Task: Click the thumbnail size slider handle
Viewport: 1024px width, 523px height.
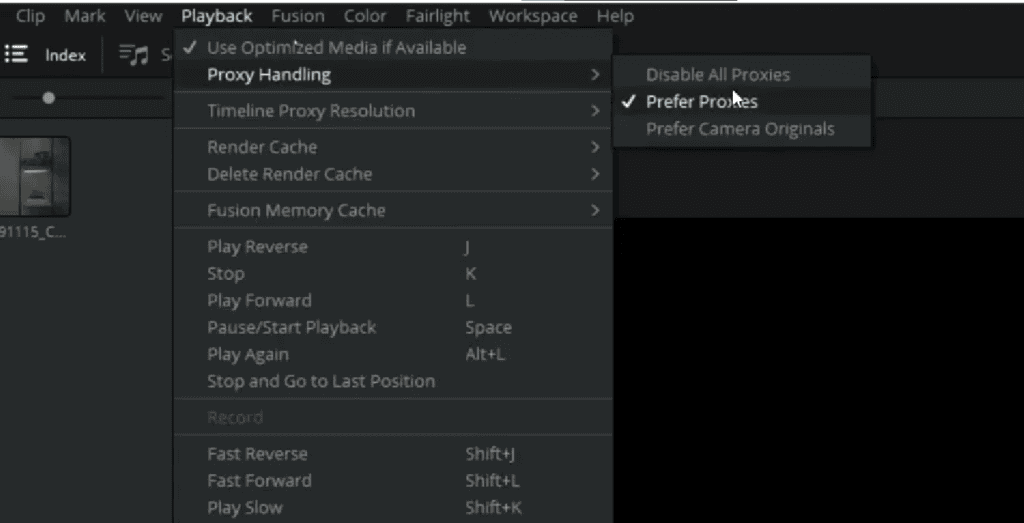Action: pos(48,98)
